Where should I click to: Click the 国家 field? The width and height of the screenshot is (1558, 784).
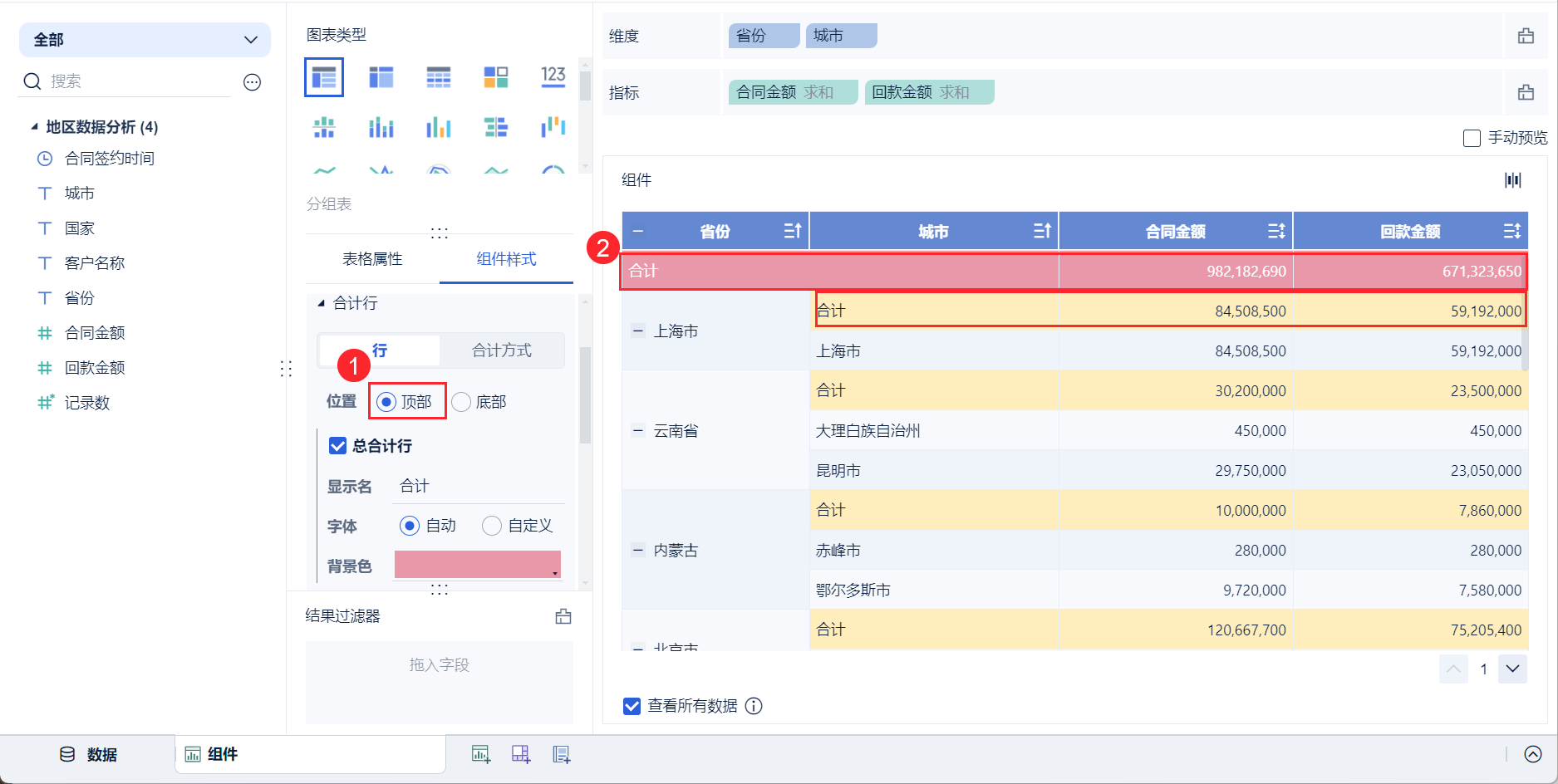80,228
